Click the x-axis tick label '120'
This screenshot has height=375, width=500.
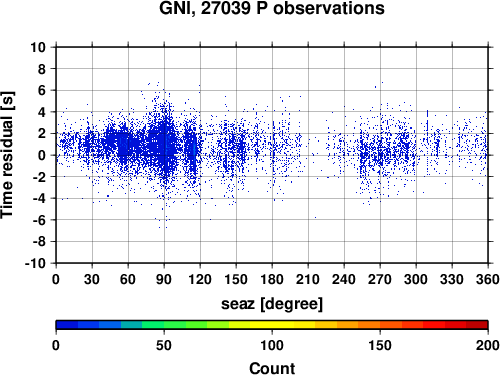coord(200,279)
